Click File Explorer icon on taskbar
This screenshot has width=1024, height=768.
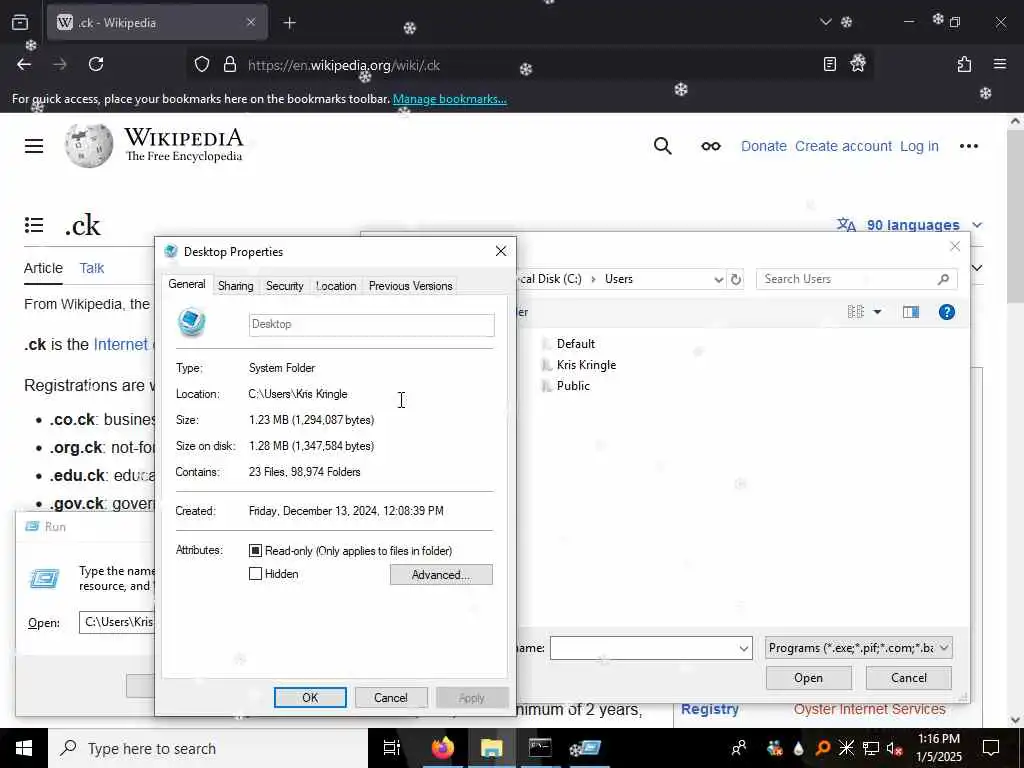pyautogui.click(x=491, y=748)
